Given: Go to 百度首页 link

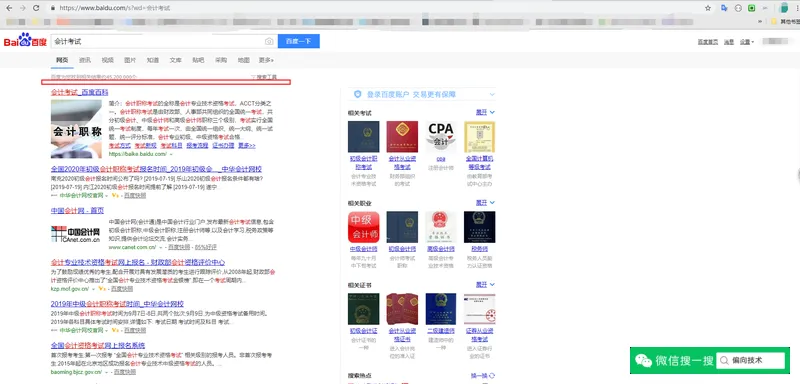Looking at the screenshot, I should [708, 42].
